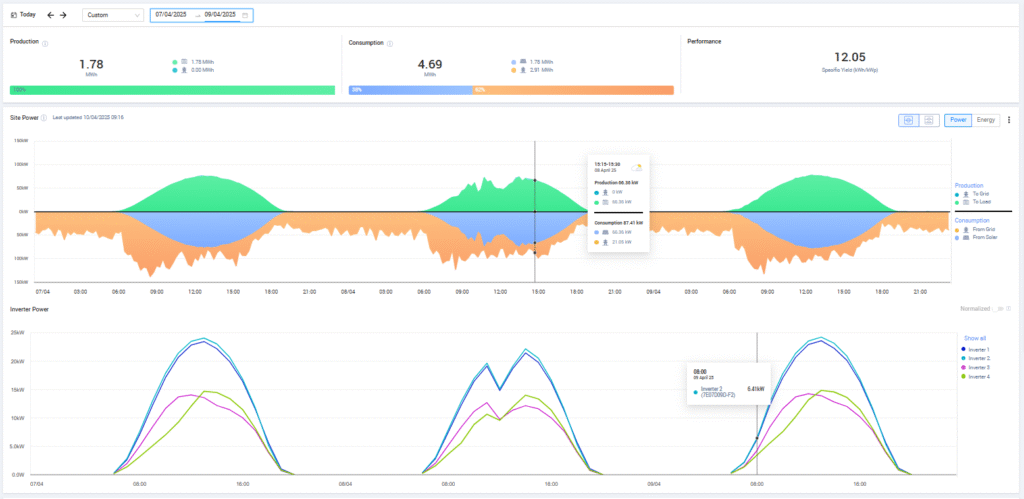Advance to the next date range arrow
Viewport: 1024px width, 499px height.
[x=63, y=15]
